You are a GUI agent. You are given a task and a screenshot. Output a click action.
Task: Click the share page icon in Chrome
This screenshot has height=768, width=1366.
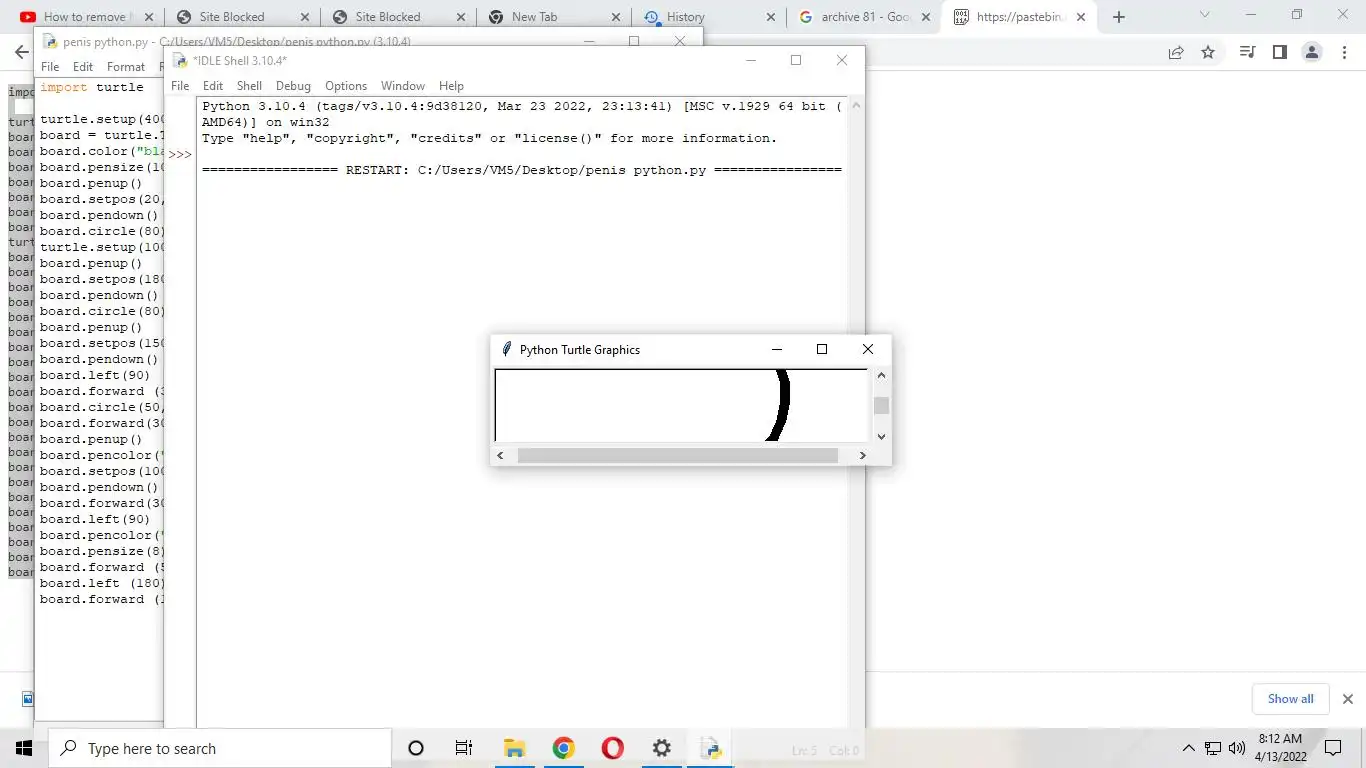click(1176, 53)
